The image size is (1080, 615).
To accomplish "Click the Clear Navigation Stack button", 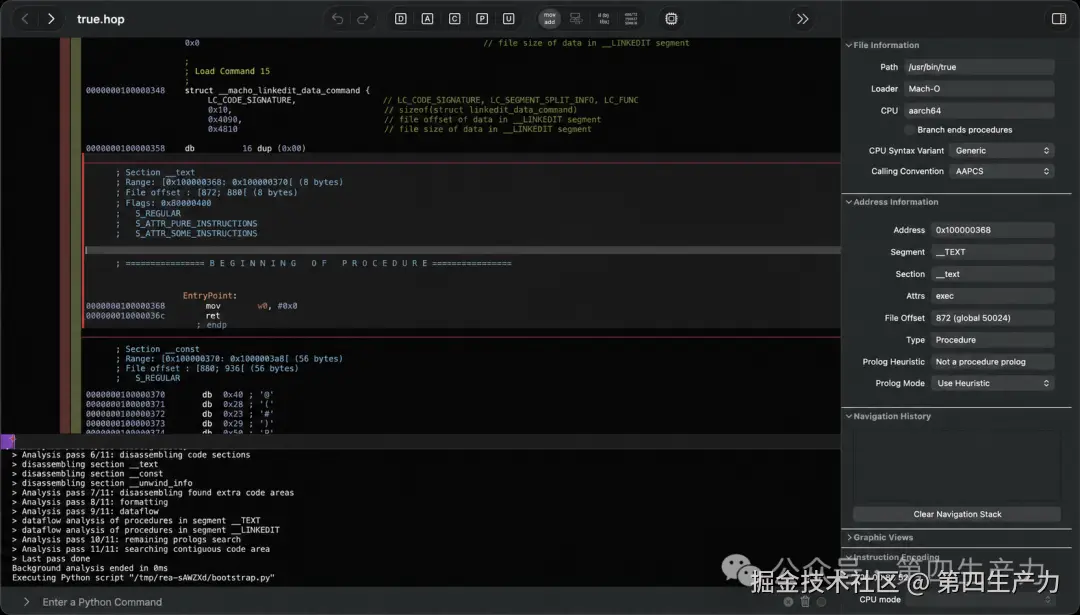I will (957, 514).
